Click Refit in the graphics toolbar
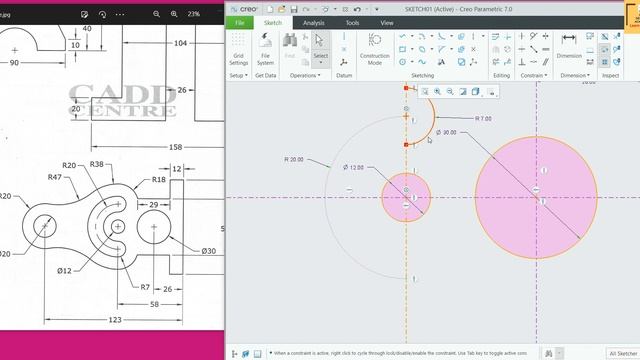 (x=425, y=92)
